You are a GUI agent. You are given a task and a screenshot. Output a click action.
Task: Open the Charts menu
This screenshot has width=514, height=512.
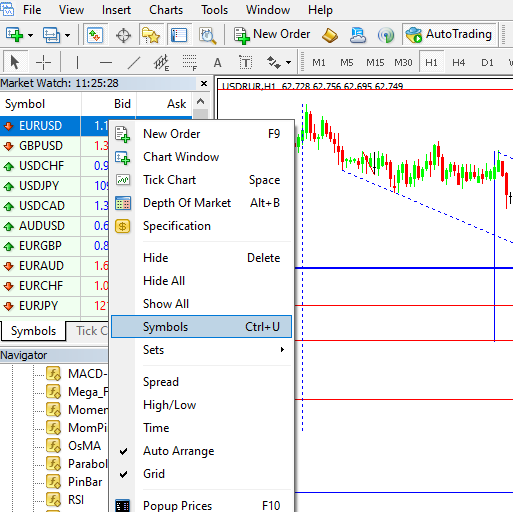click(166, 10)
